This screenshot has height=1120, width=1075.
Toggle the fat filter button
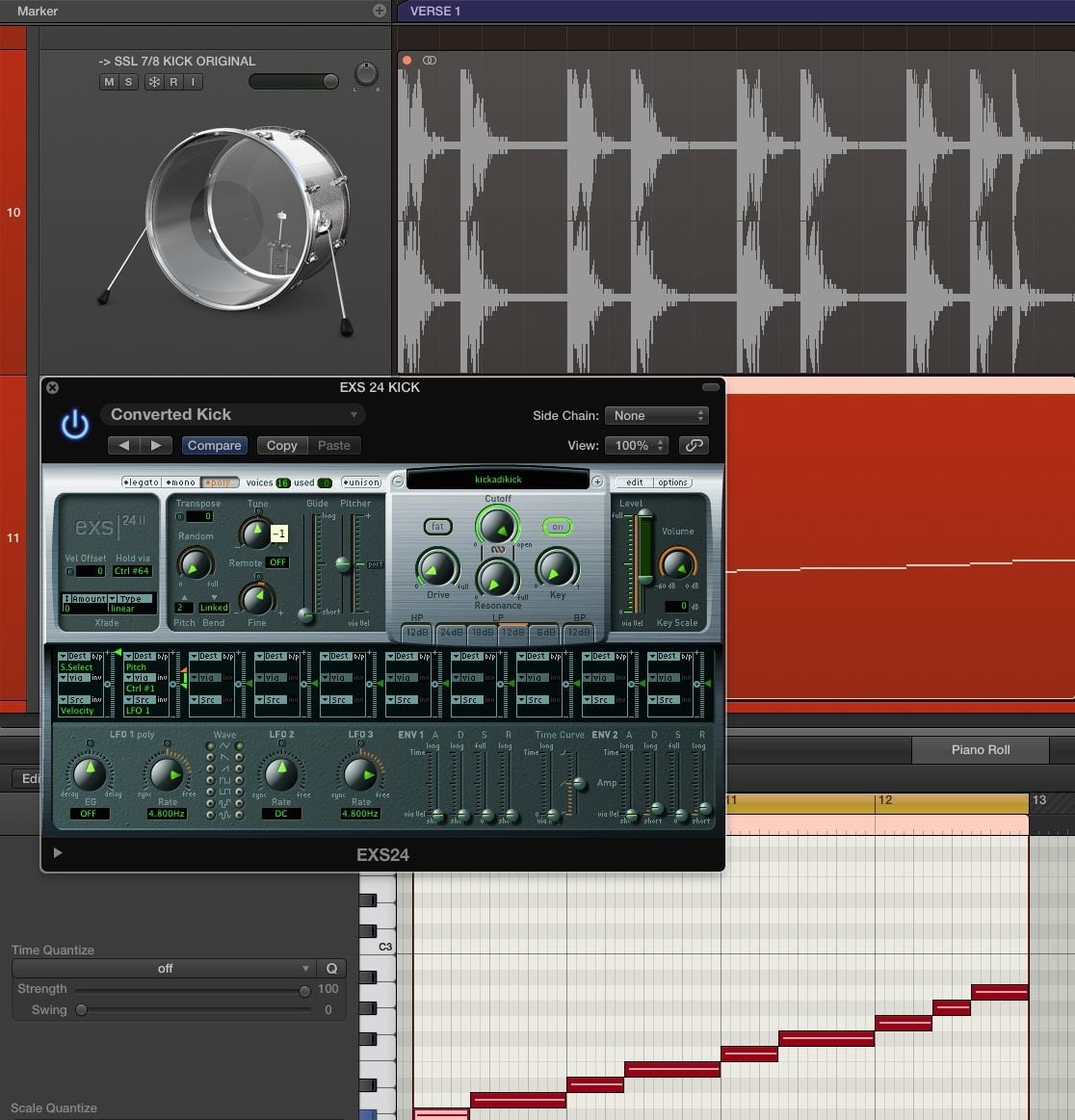pos(438,527)
